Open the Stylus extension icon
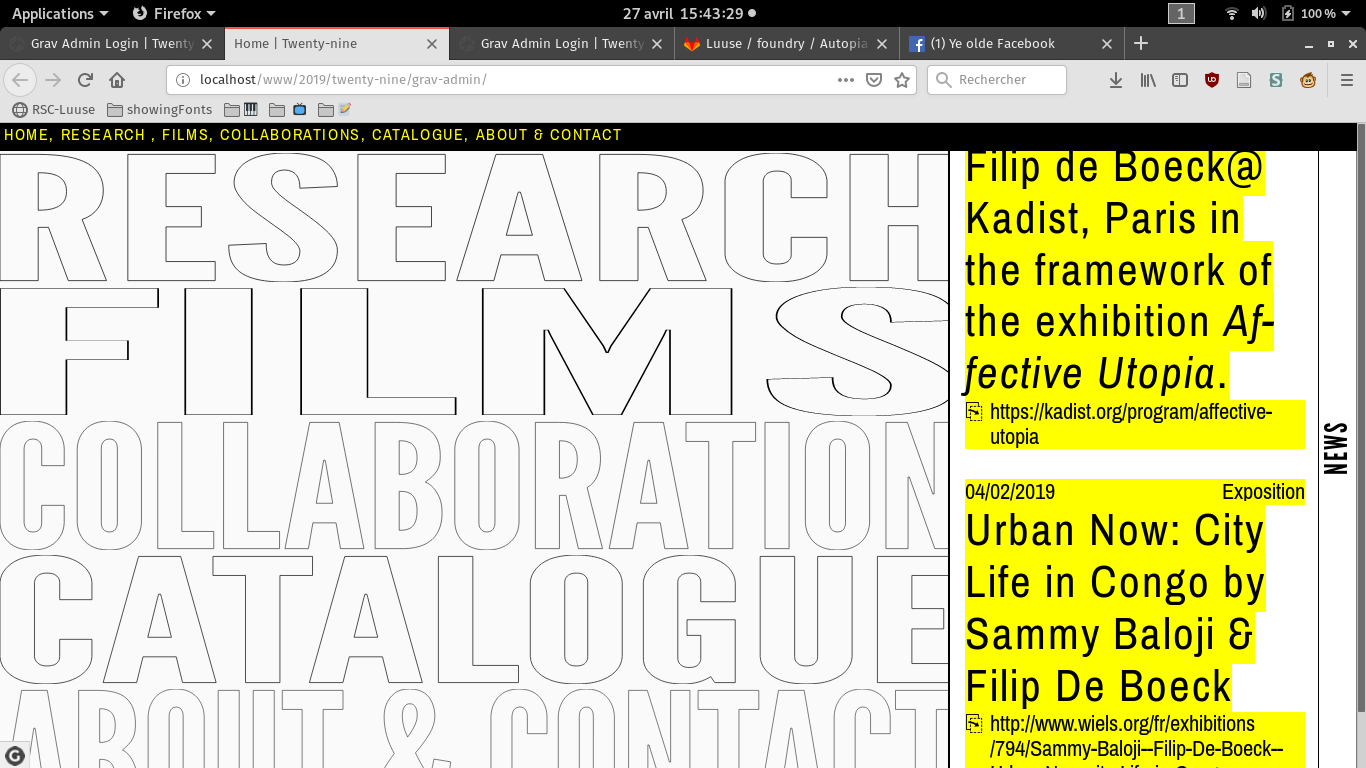This screenshot has height=768, width=1366. 1276,80
